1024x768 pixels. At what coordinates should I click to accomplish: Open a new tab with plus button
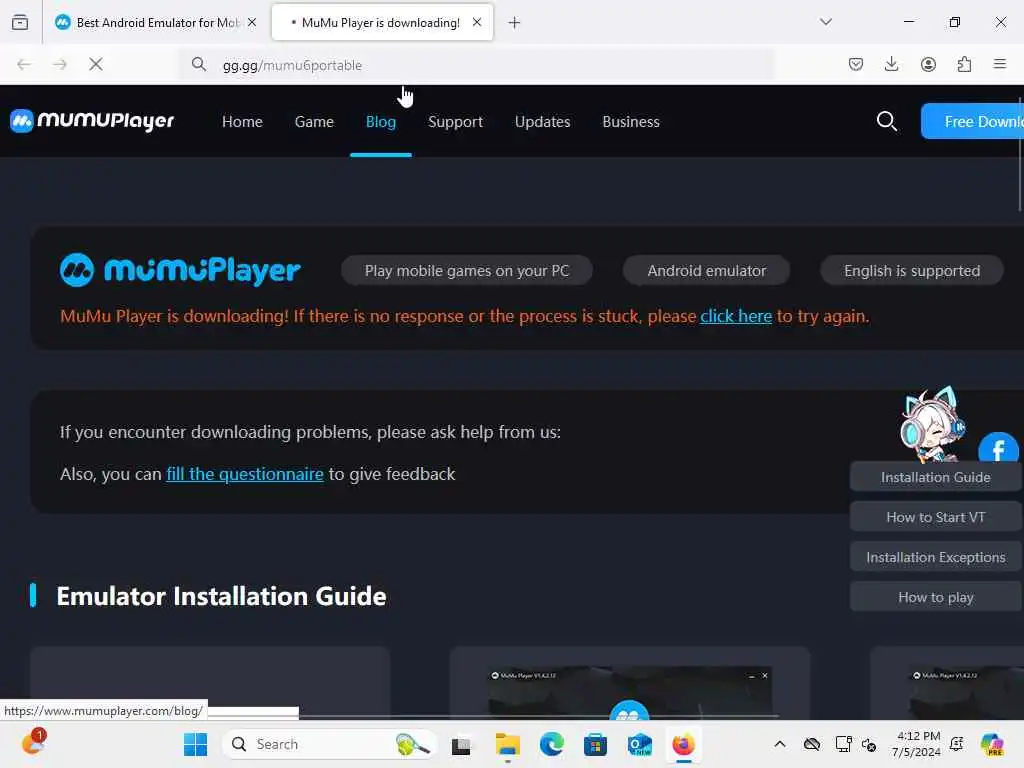click(x=514, y=23)
